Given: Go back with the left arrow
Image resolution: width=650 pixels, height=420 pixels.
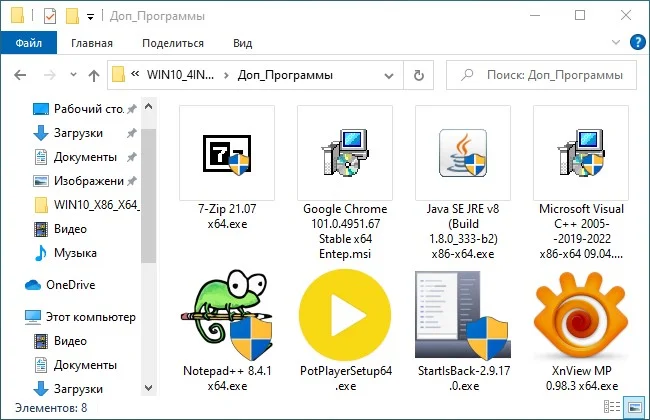Looking at the screenshot, I should click(x=20, y=75).
